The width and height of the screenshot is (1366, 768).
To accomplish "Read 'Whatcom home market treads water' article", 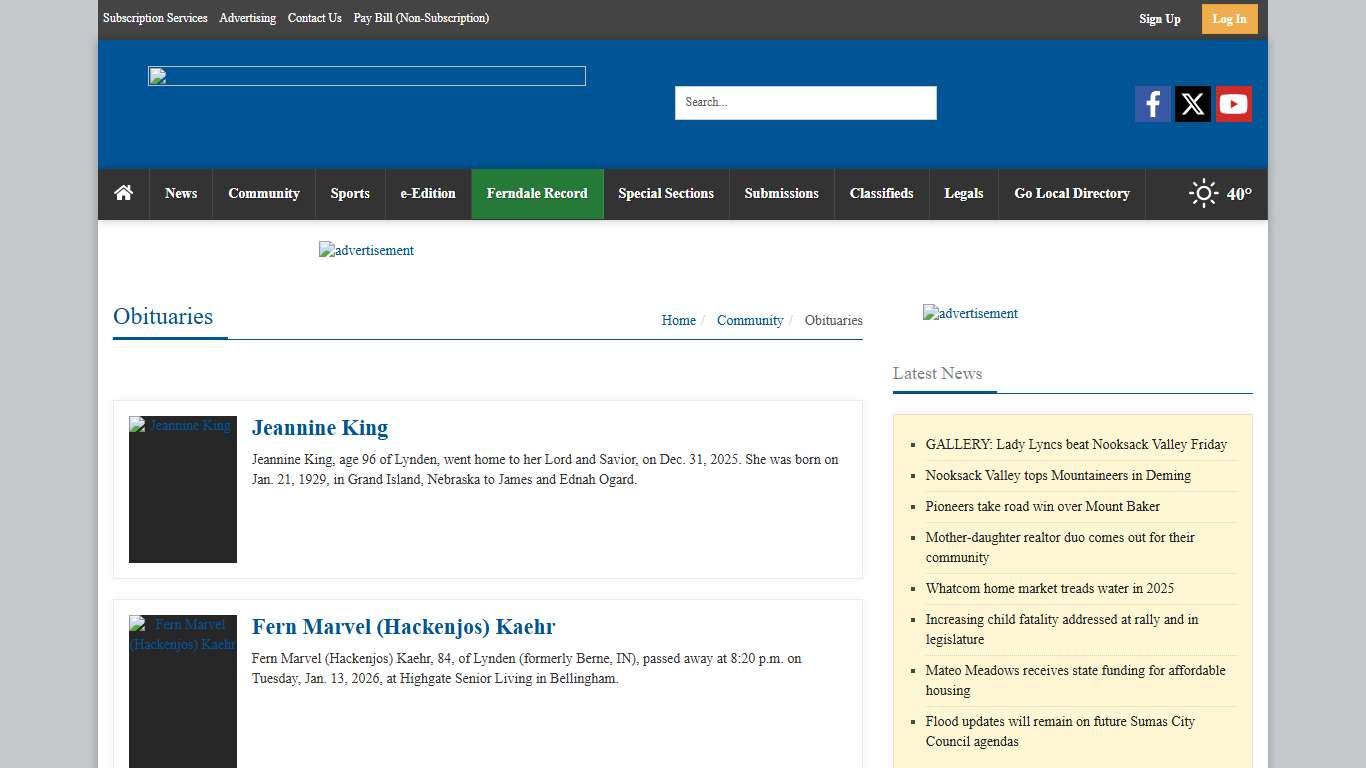I will point(1049,589).
